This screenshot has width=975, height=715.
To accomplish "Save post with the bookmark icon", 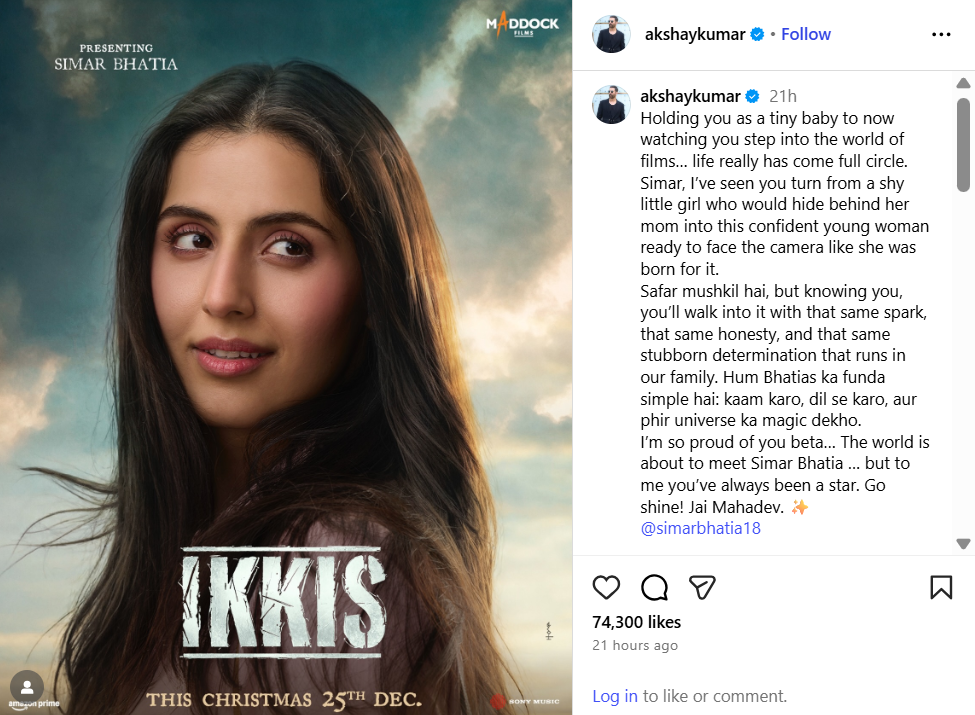I will pyautogui.click(x=941, y=588).
